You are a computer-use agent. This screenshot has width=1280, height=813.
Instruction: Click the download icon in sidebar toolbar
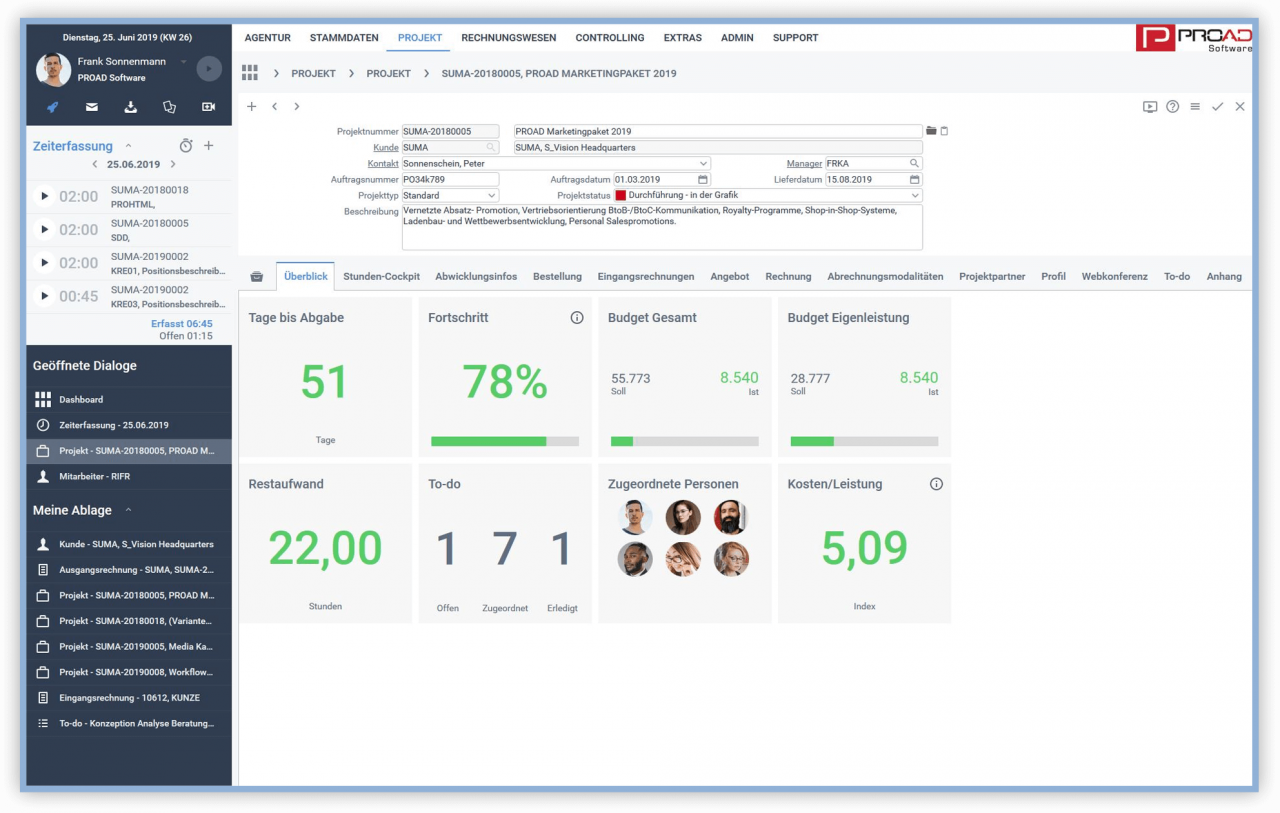point(130,107)
